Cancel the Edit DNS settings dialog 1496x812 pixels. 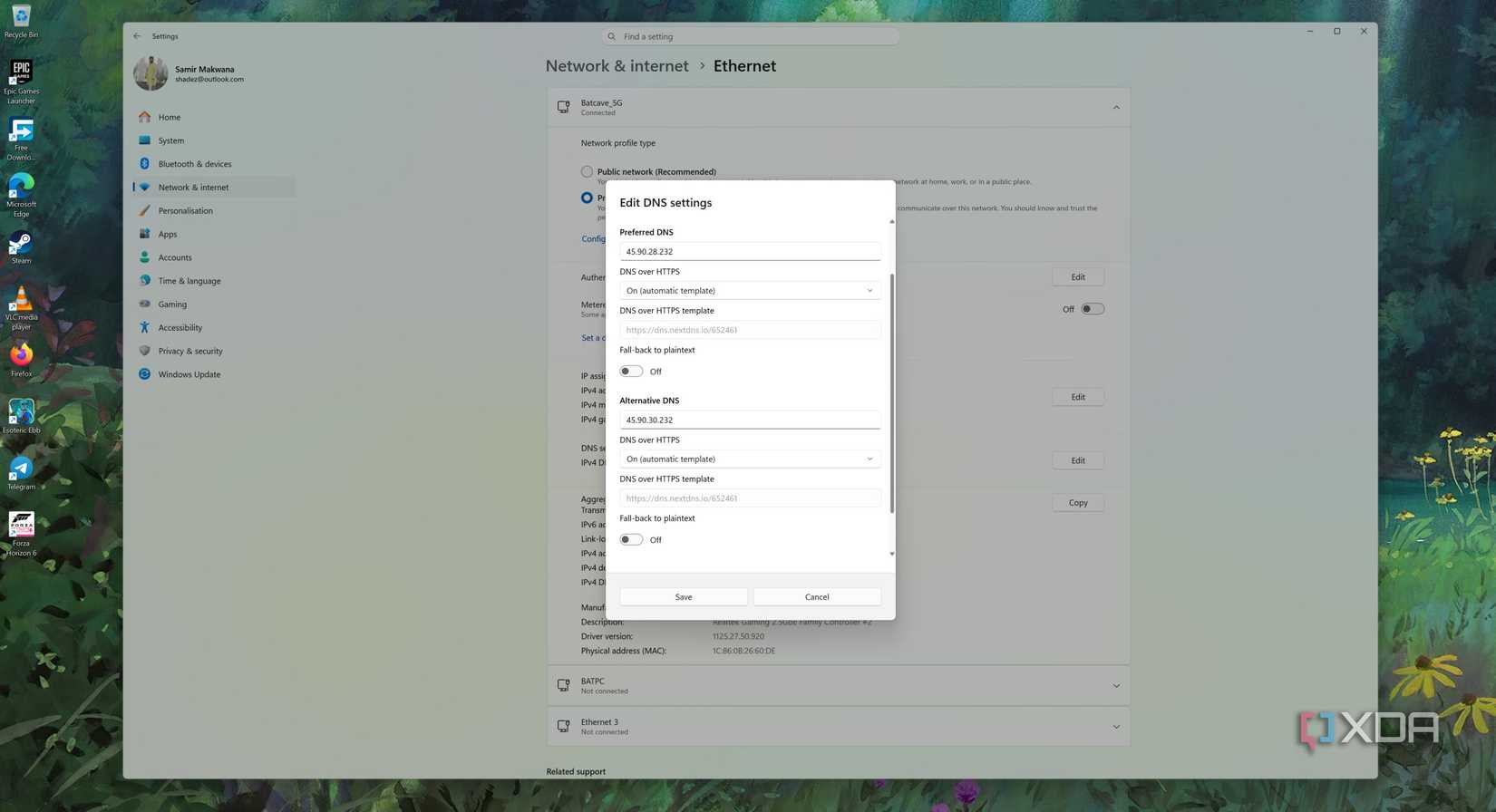coord(817,597)
